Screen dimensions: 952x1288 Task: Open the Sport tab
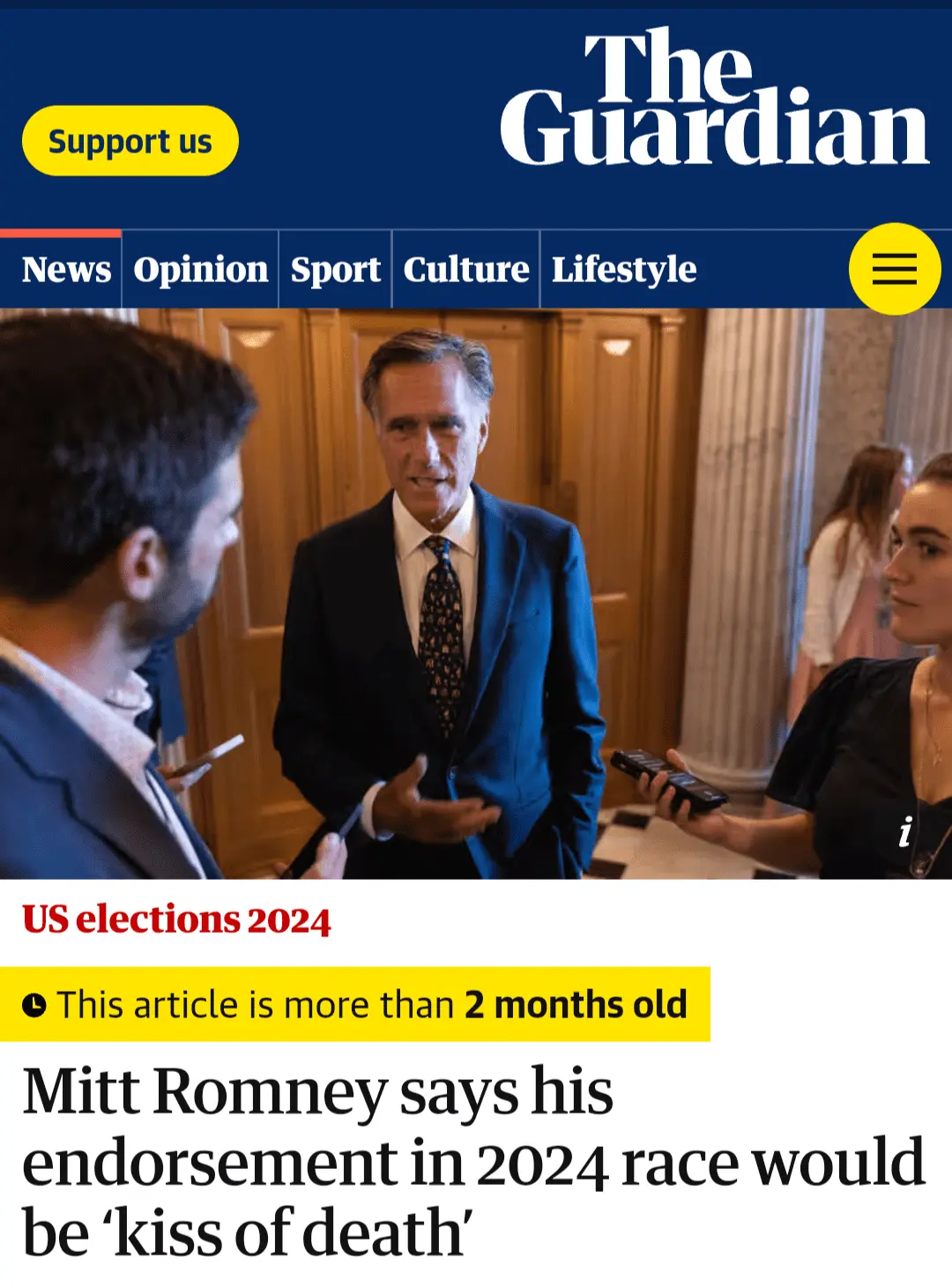point(335,269)
